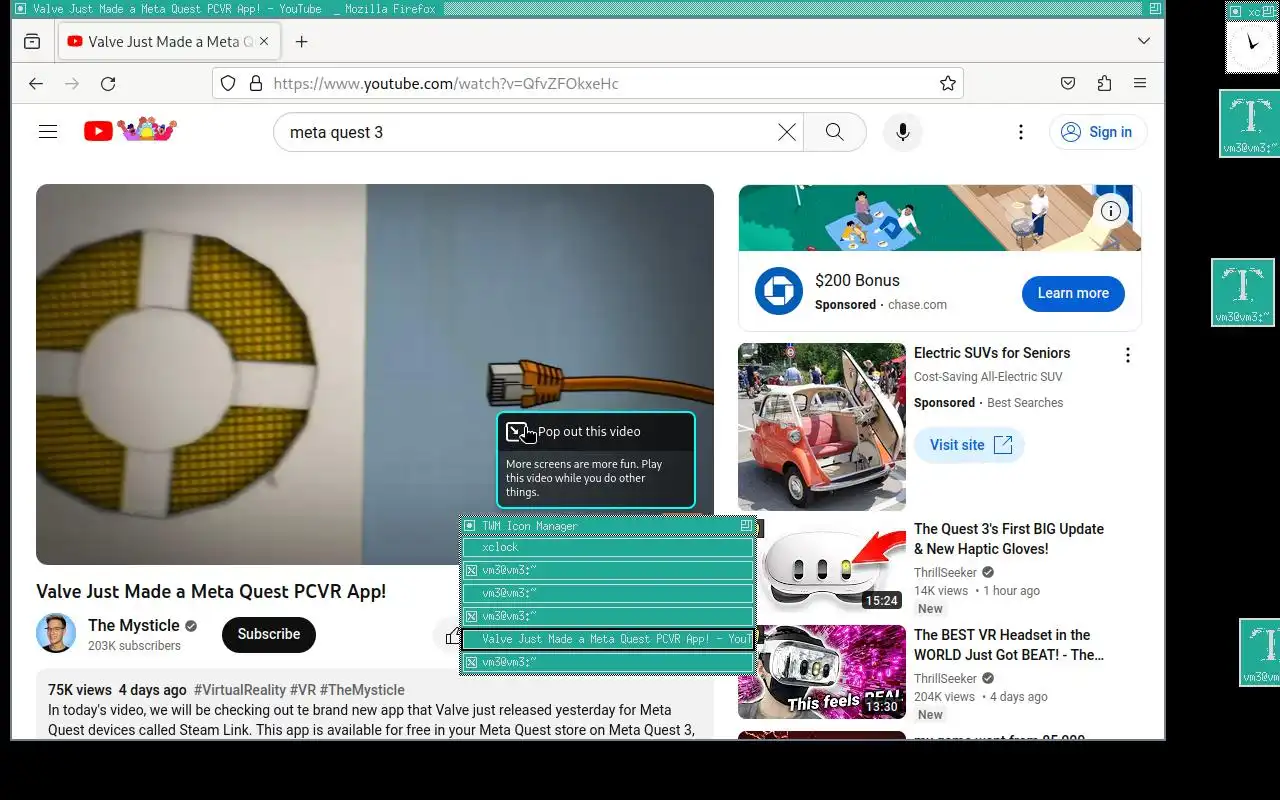This screenshot has height=800, width=1280.
Task: Open The BEST VR Headset in the WORLD title
Action: click(x=1009, y=645)
